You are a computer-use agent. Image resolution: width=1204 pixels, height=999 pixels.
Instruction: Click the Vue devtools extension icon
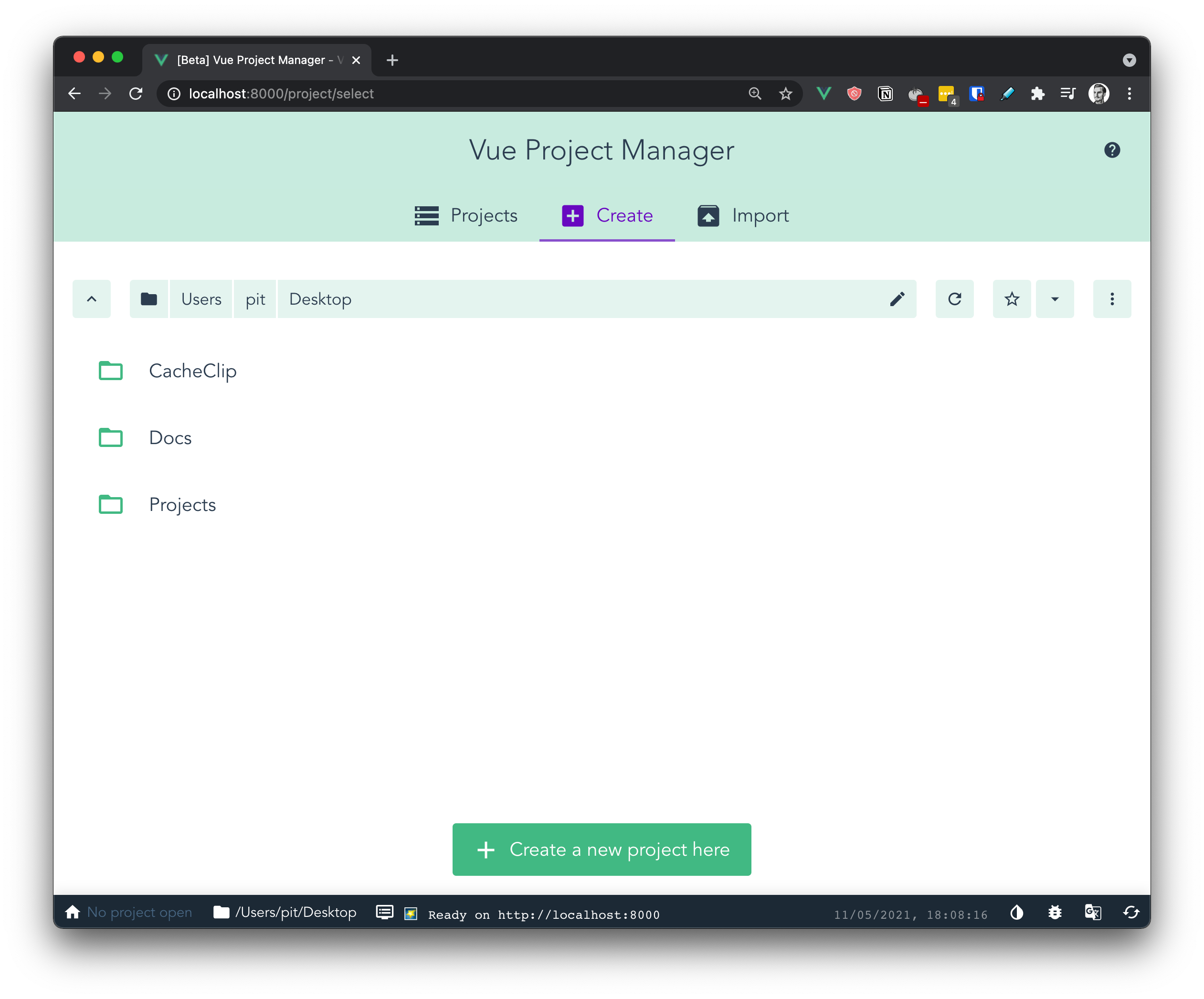pyautogui.click(x=824, y=94)
